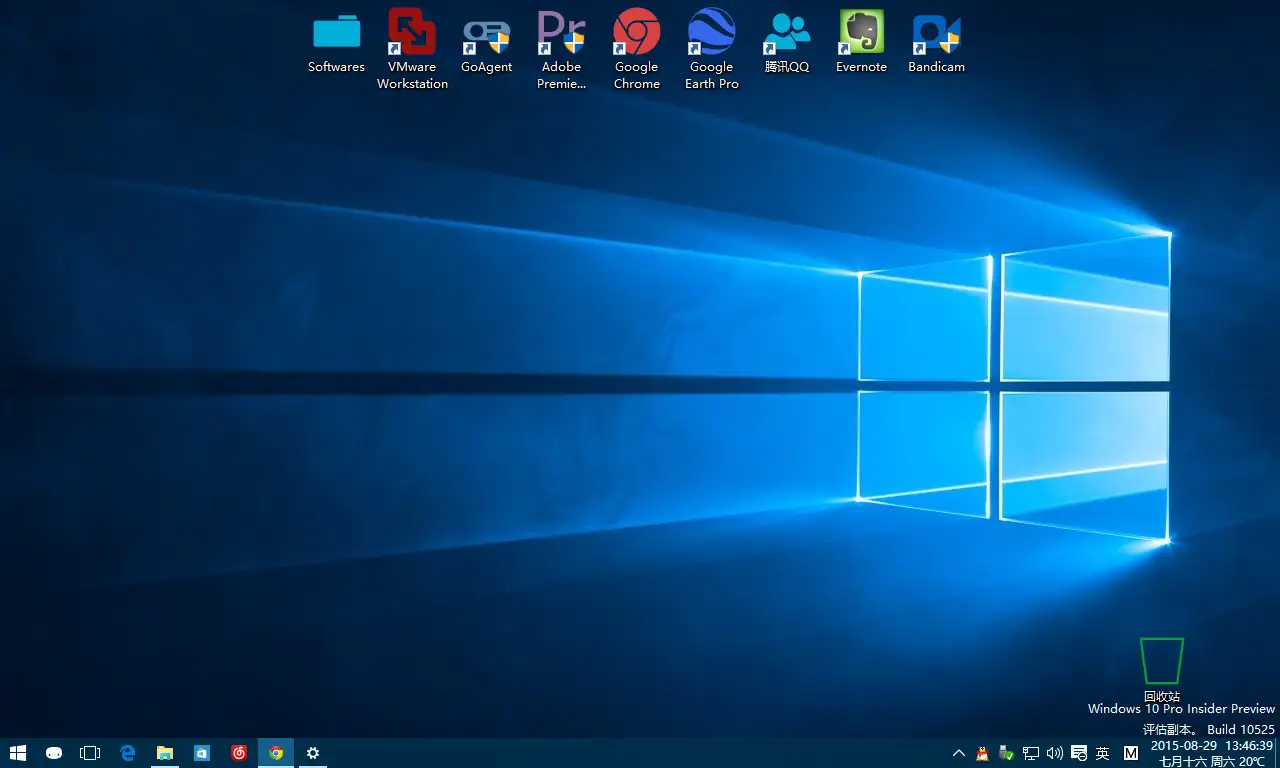The width and height of the screenshot is (1280, 768).
Task: Switch to Chrome window in taskbar
Action: (276, 753)
